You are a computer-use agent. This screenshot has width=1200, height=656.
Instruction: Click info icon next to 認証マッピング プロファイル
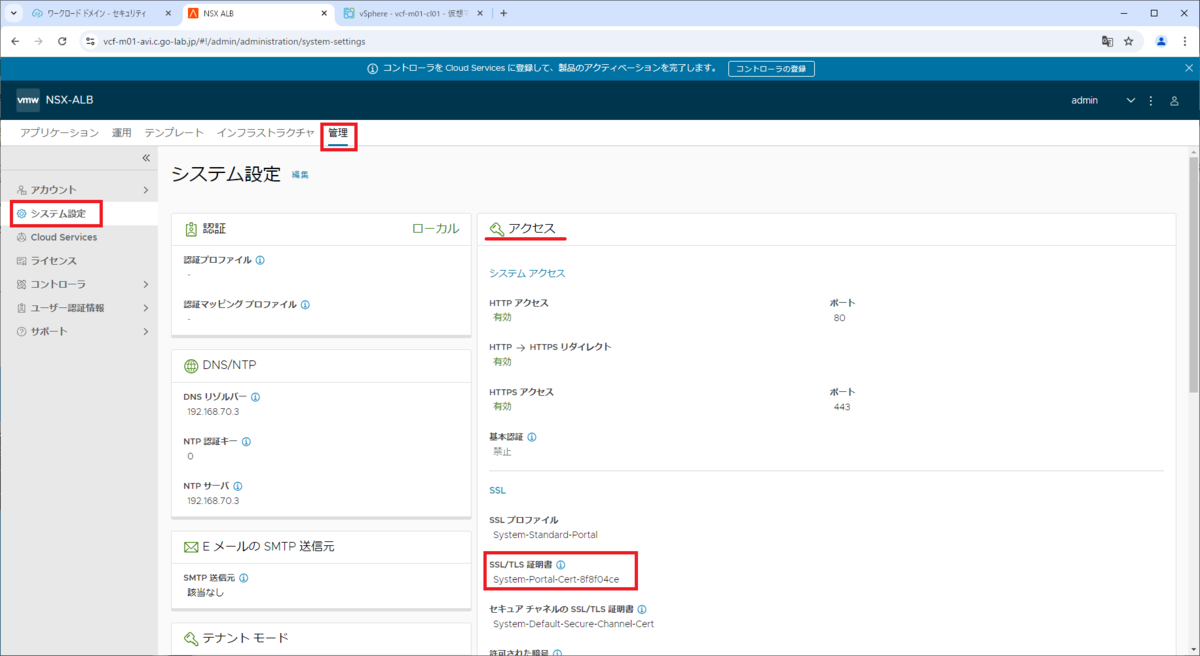coord(305,304)
